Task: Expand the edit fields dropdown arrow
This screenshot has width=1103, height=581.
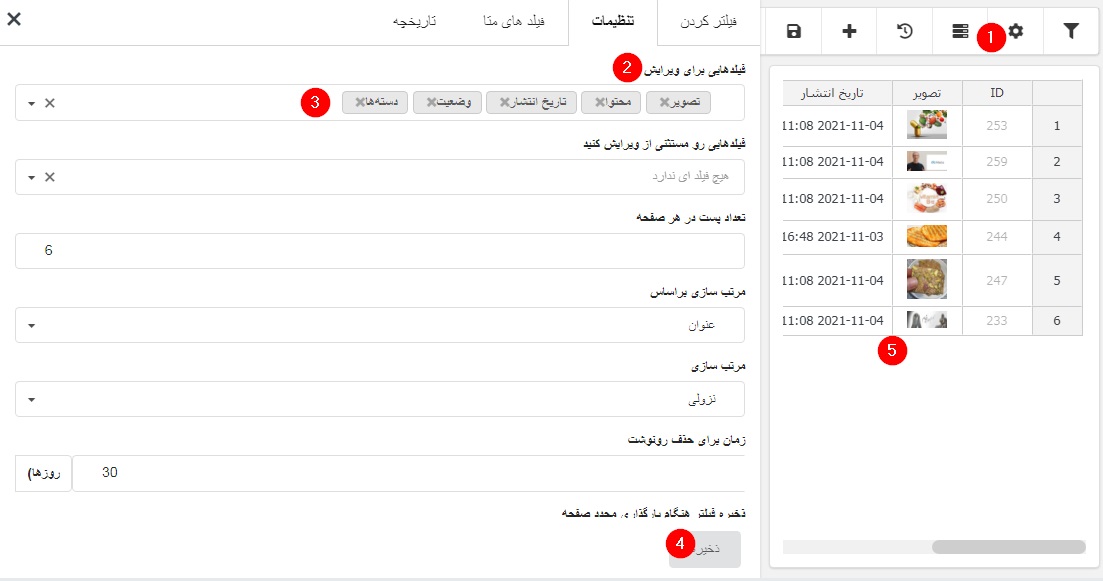Action: 31,103
